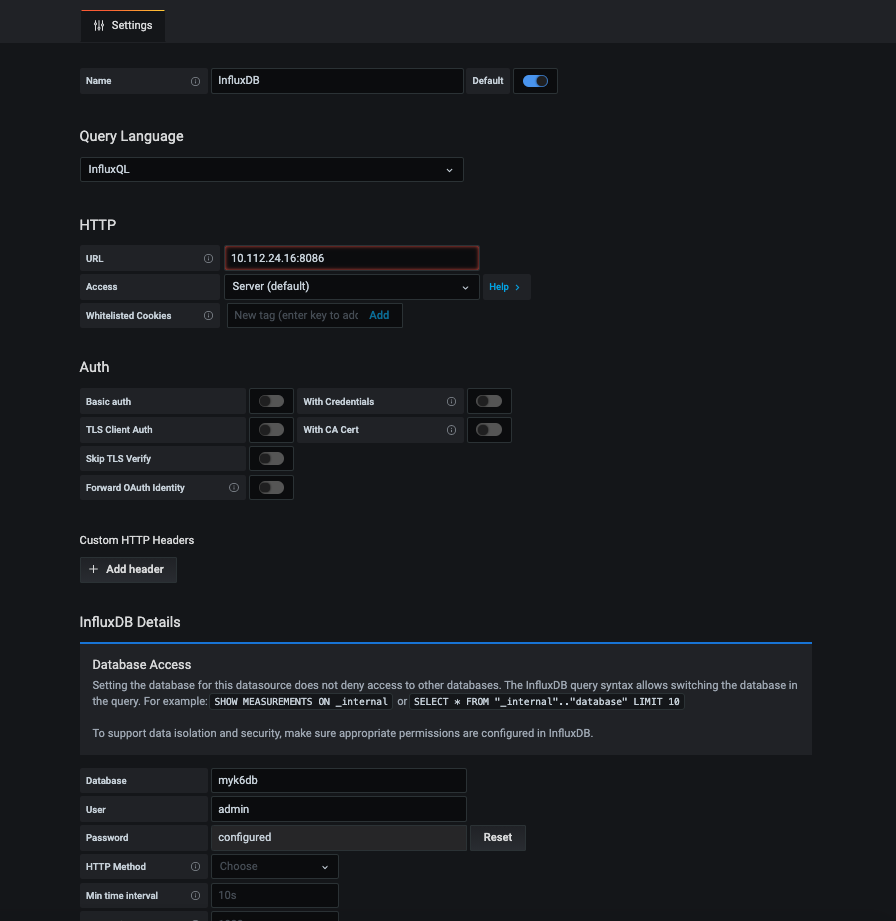The height and width of the screenshot is (921, 896).
Task: Open the HTTP Method Choose dropdown
Action: pos(274,866)
